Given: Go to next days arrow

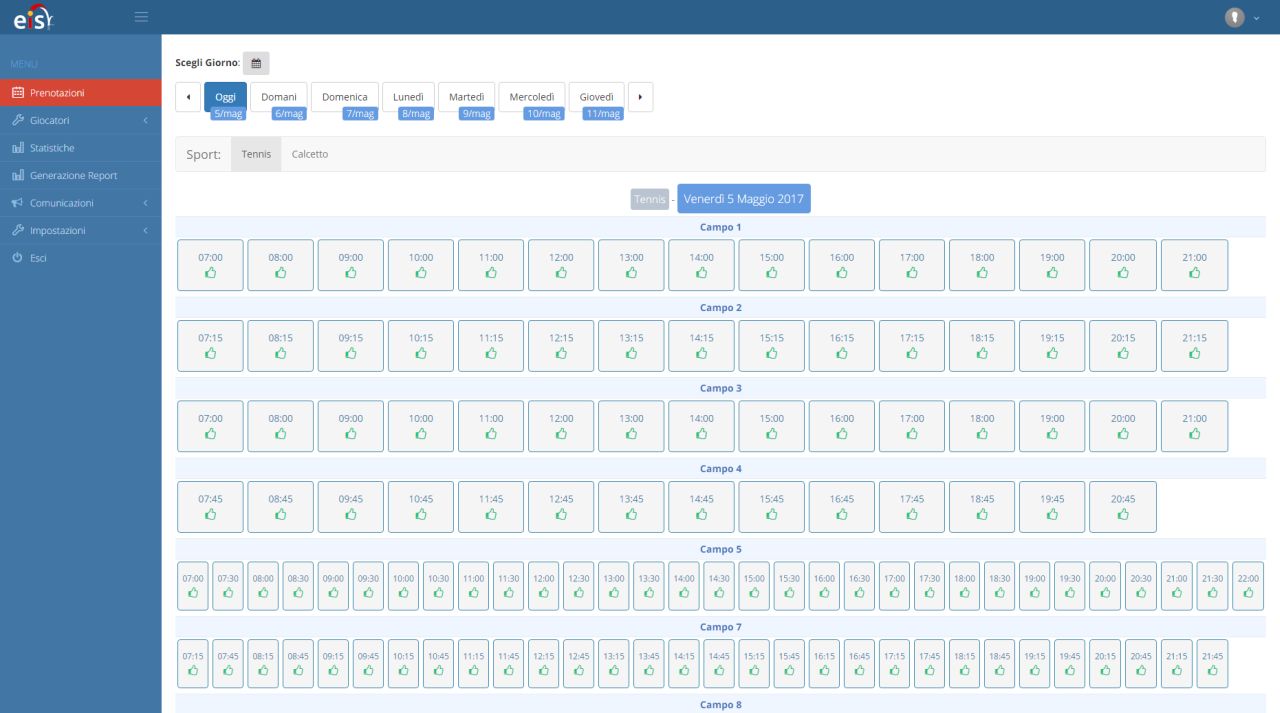Looking at the screenshot, I should tap(640, 97).
